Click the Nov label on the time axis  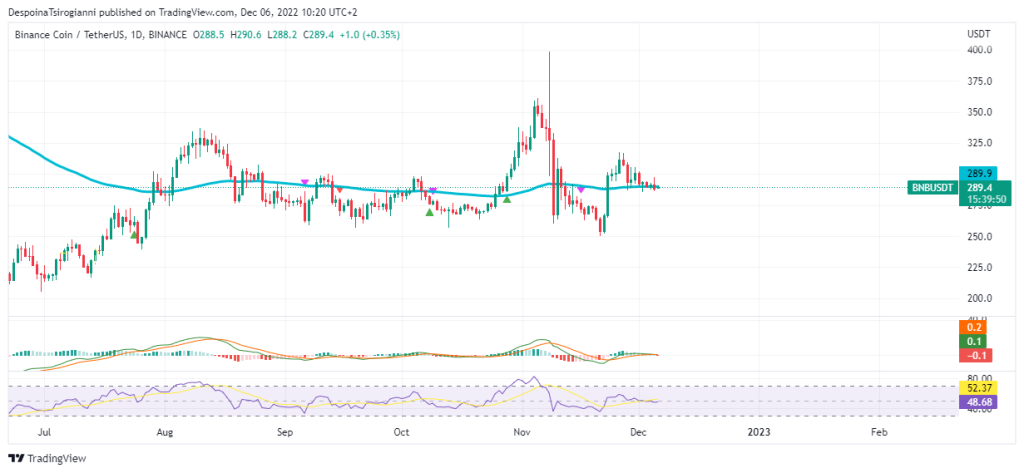521,433
